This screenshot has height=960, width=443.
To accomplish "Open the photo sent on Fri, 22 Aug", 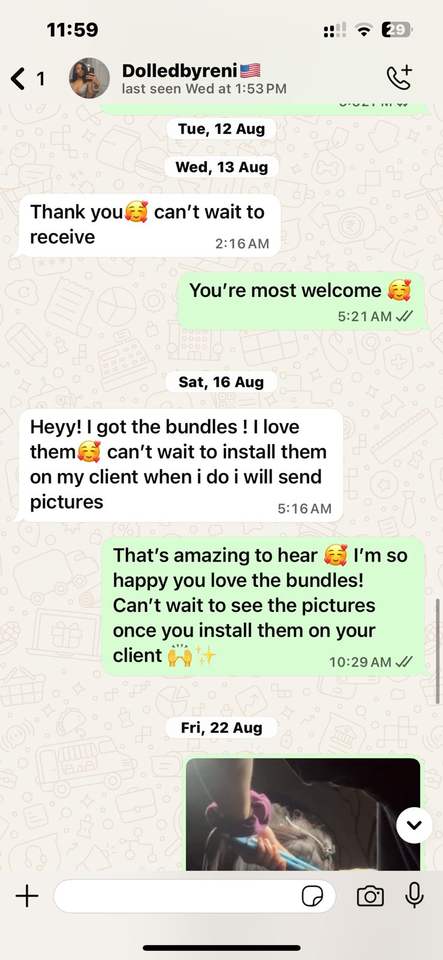I will 303,814.
